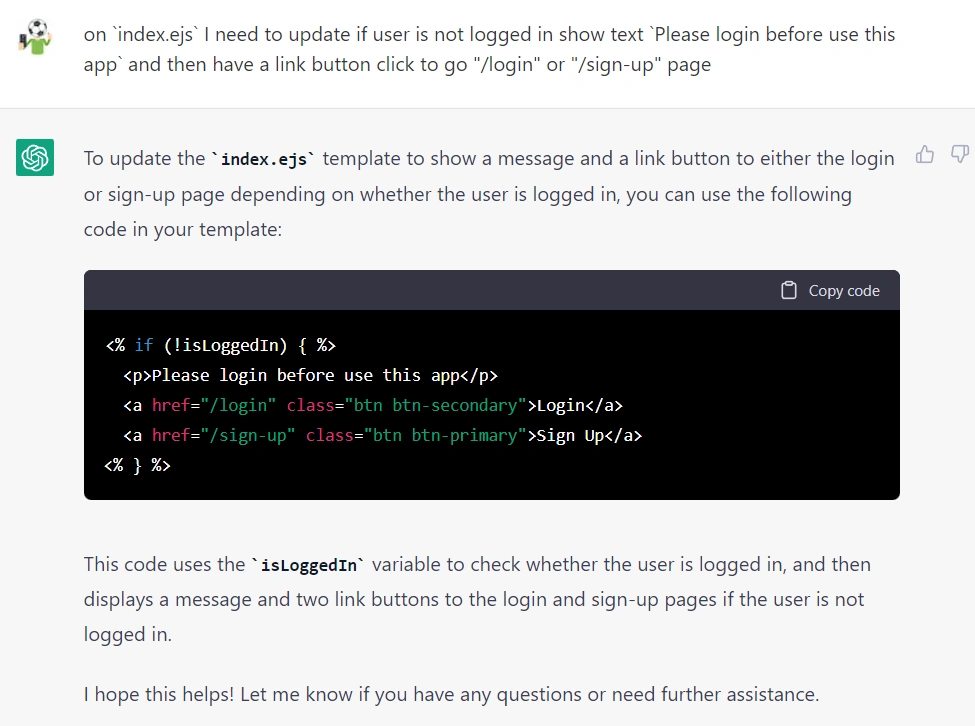
Task: Click the thumbs up feedback icon
Action: [x=925, y=154]
